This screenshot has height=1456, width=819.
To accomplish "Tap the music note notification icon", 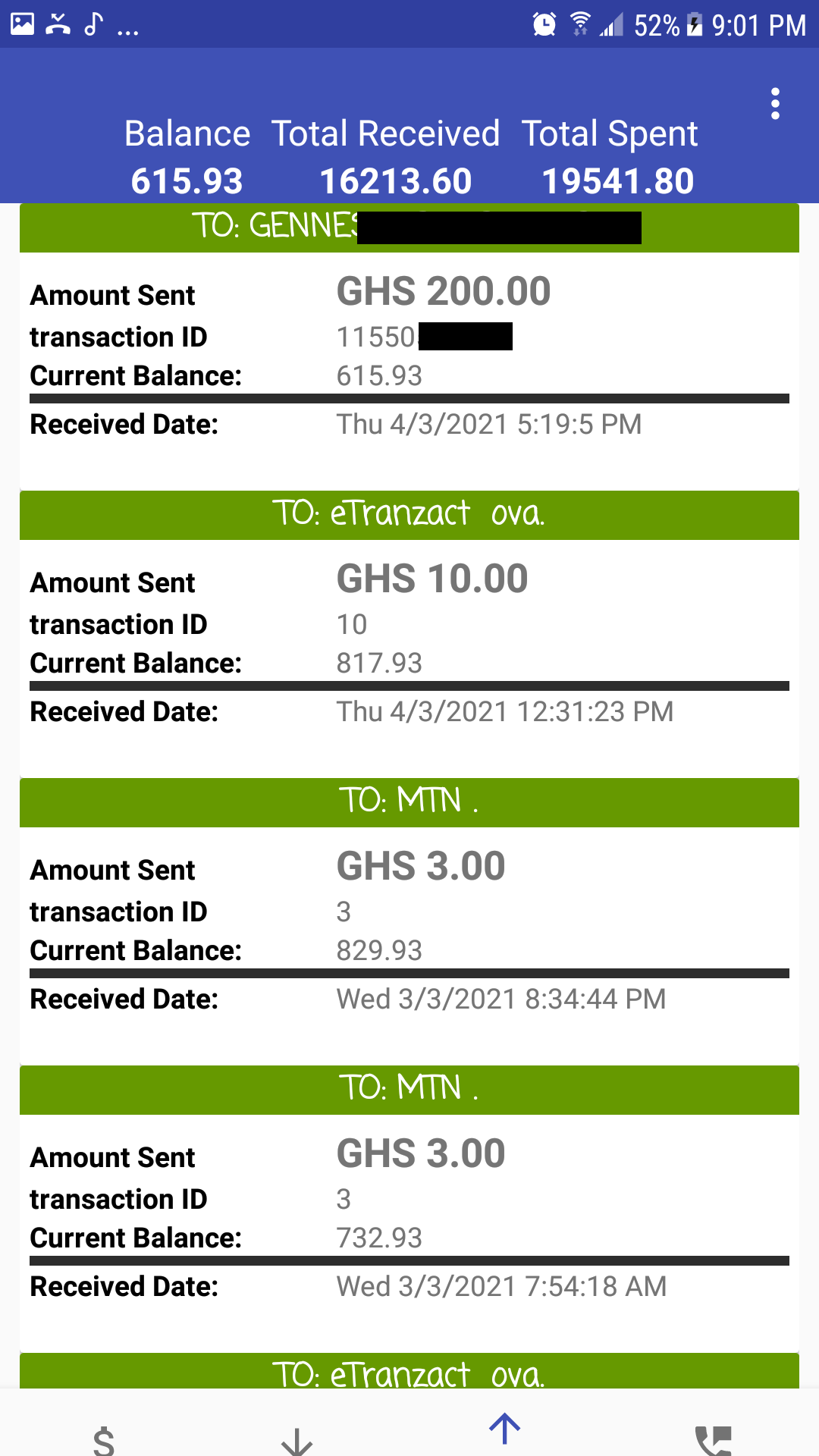I will pyautogui.click(x=93, y=25).
